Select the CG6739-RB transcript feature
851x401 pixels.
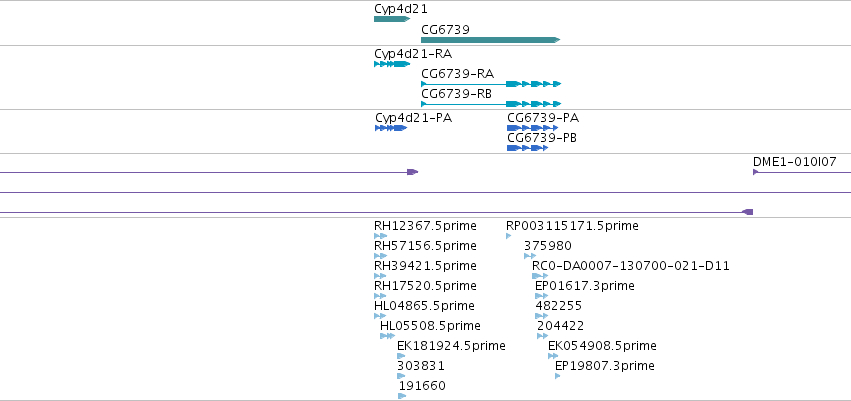[491, 104]
